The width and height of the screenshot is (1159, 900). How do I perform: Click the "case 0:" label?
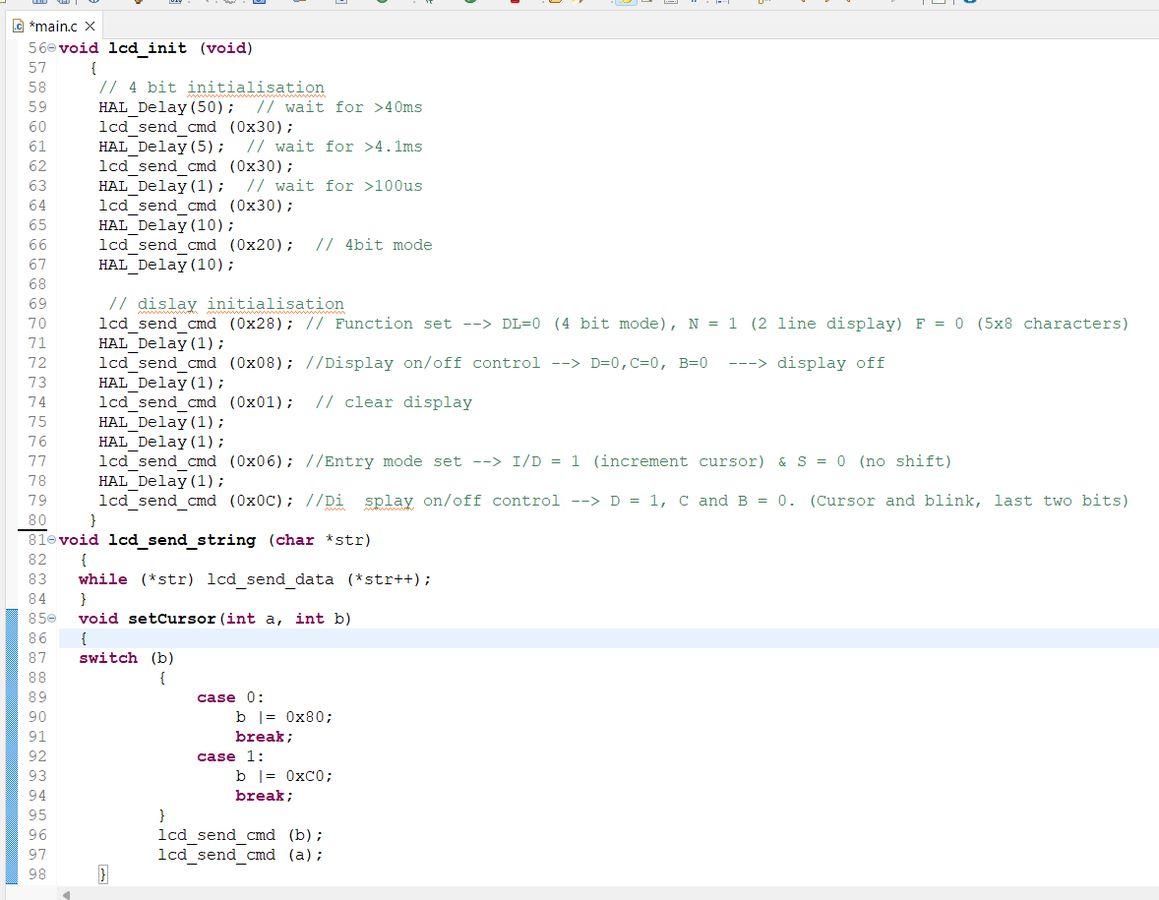230,697
